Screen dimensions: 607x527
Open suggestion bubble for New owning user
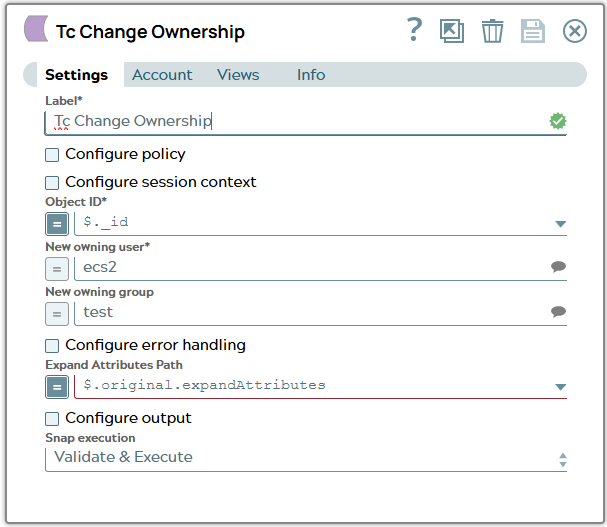[558, 266]
